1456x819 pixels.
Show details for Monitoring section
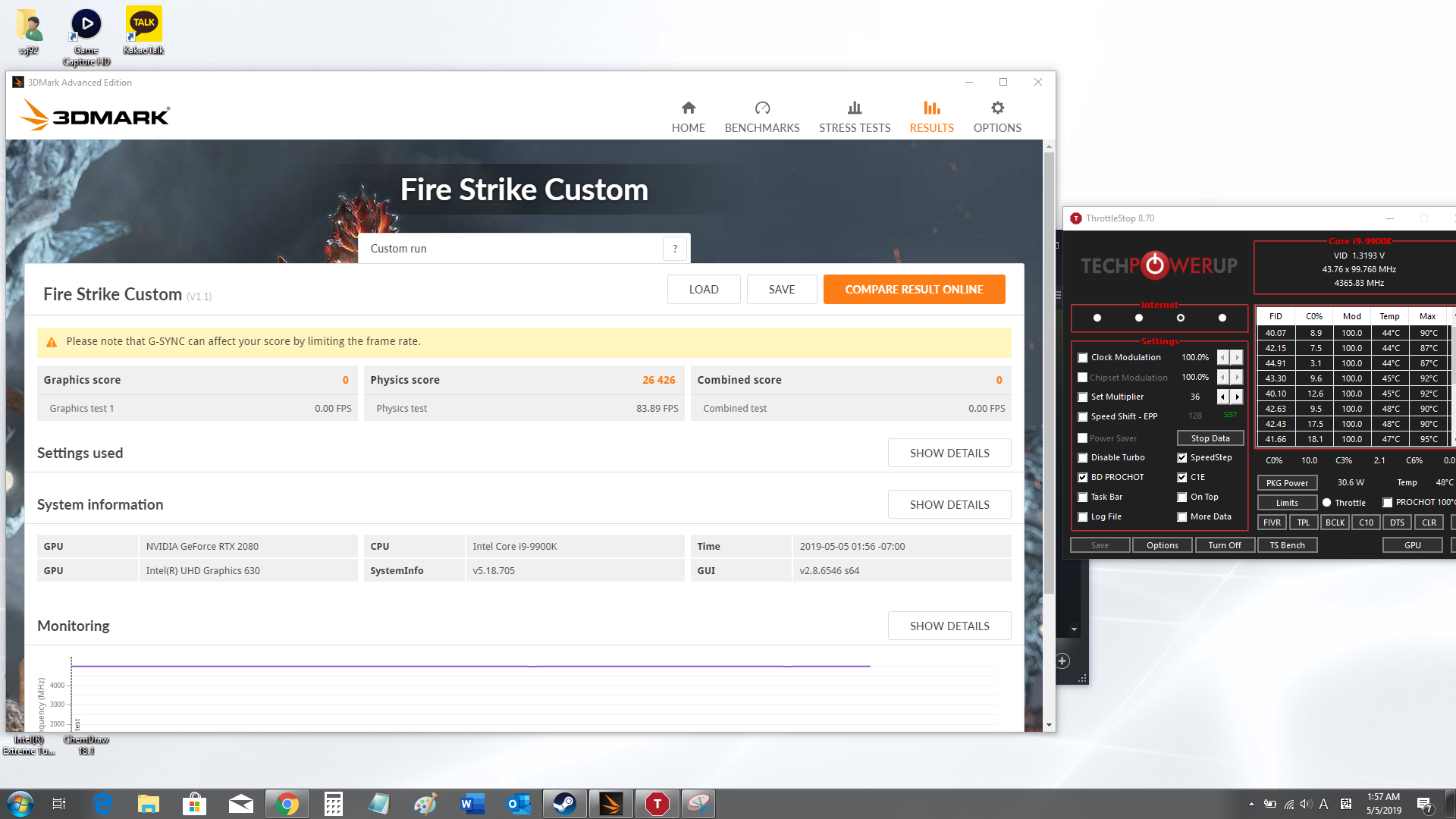coord(949,626)
